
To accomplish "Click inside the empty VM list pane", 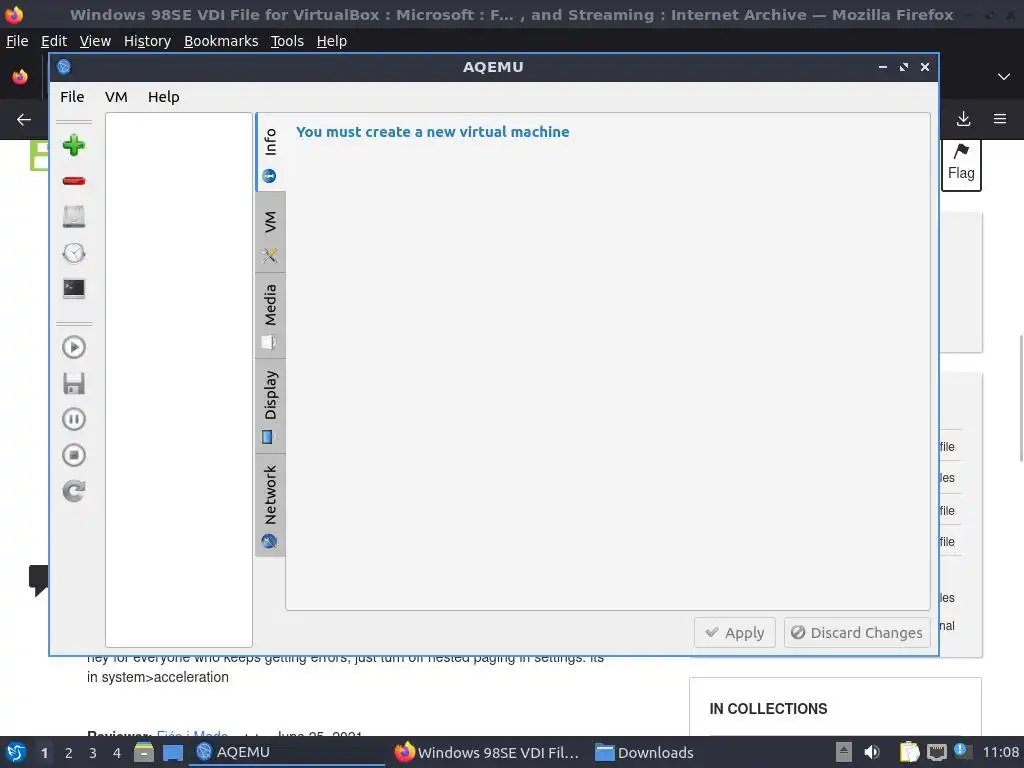I will coord(179,379).
